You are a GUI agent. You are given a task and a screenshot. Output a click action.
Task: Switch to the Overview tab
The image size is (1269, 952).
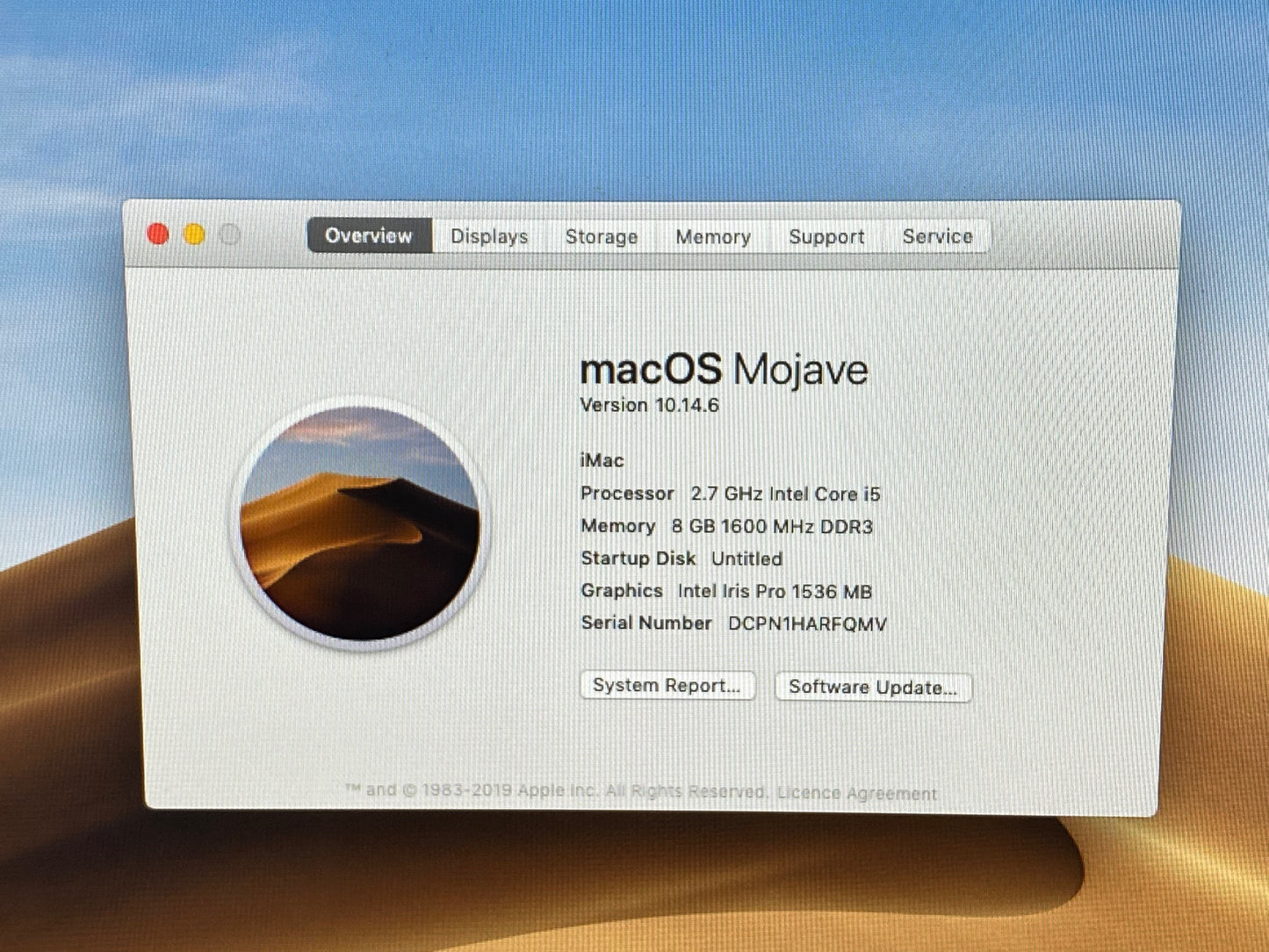pos(369,235)
